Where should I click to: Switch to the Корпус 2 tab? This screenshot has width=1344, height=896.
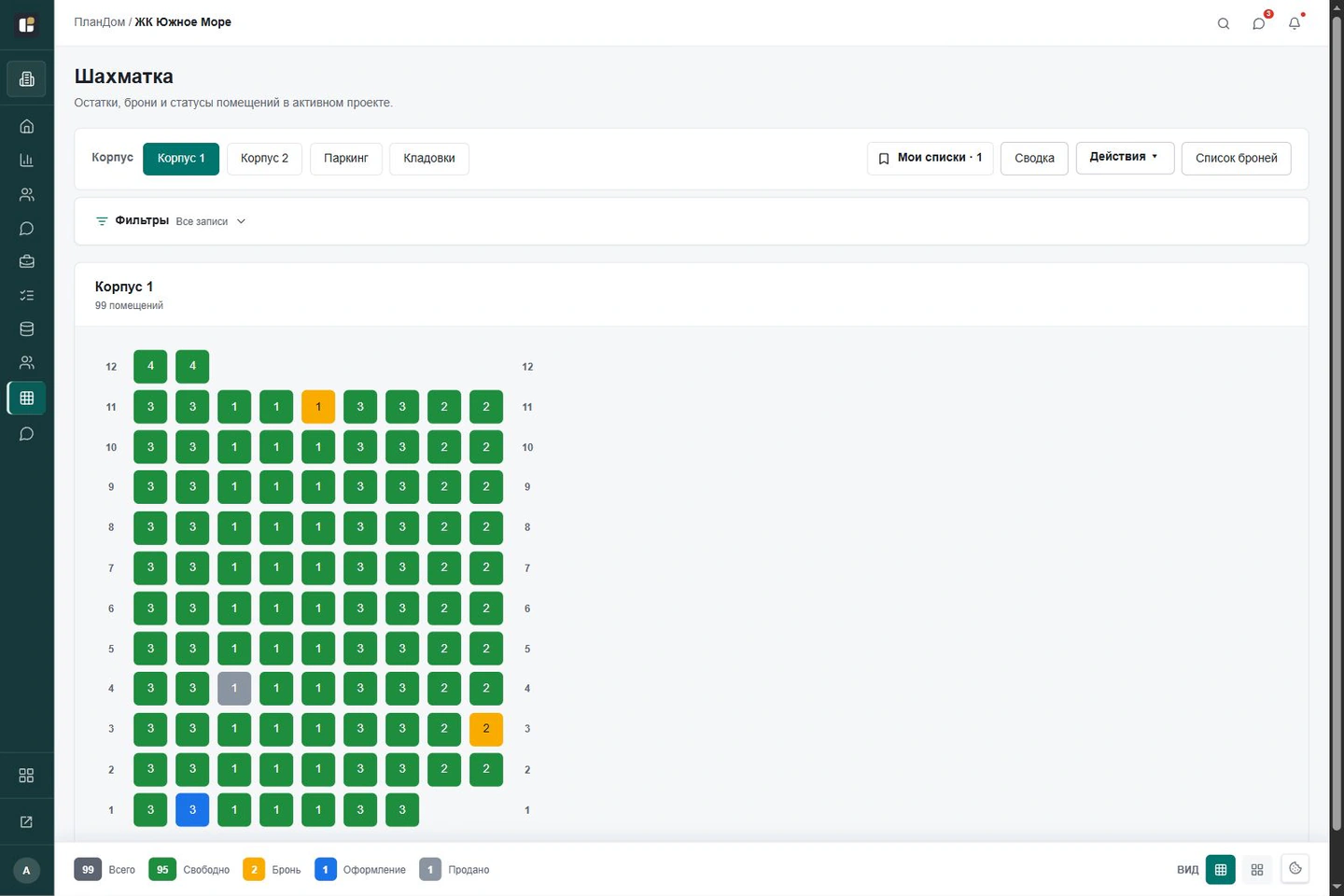coord(264,159)
